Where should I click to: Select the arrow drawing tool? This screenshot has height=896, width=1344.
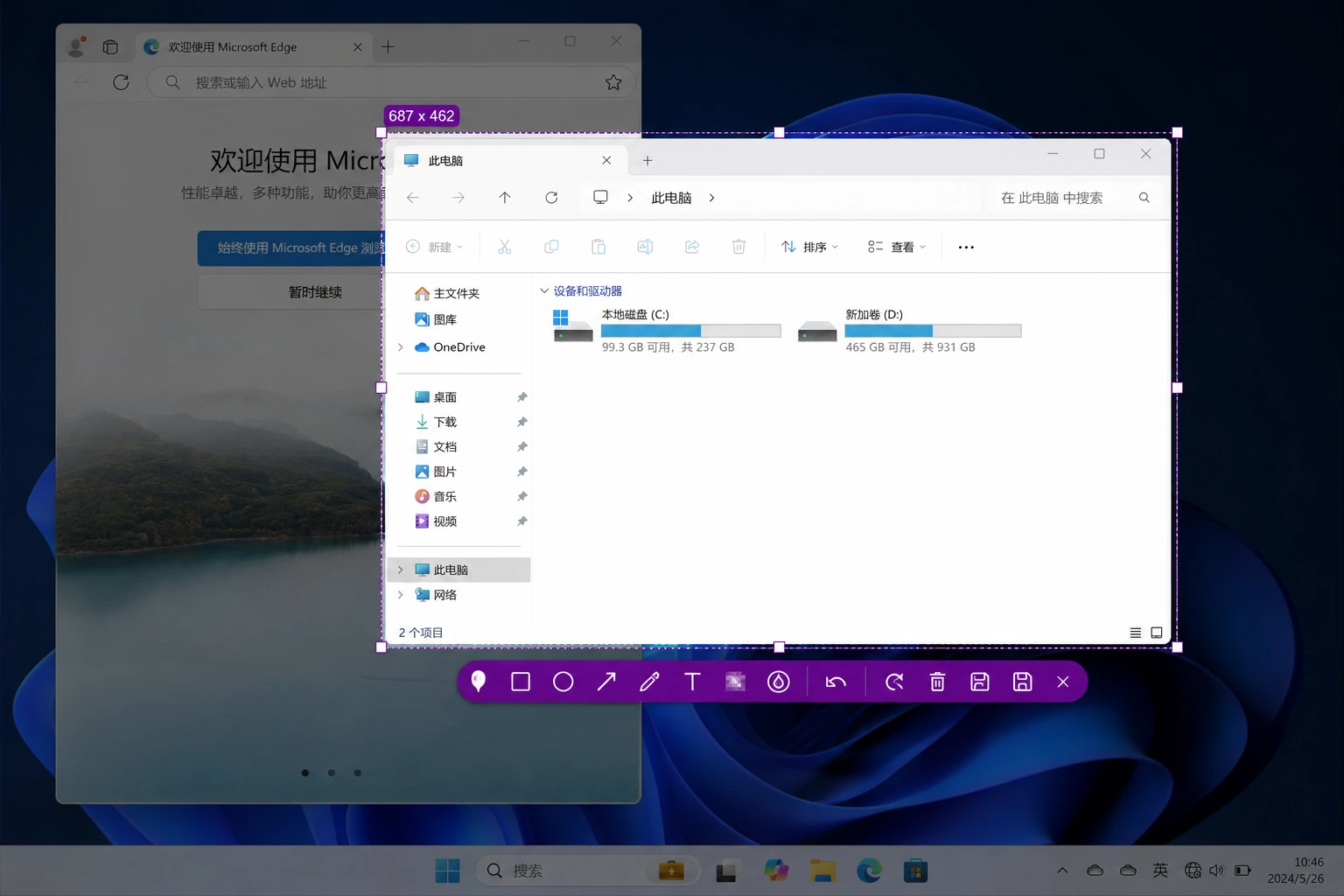click(x=606, y=682)
